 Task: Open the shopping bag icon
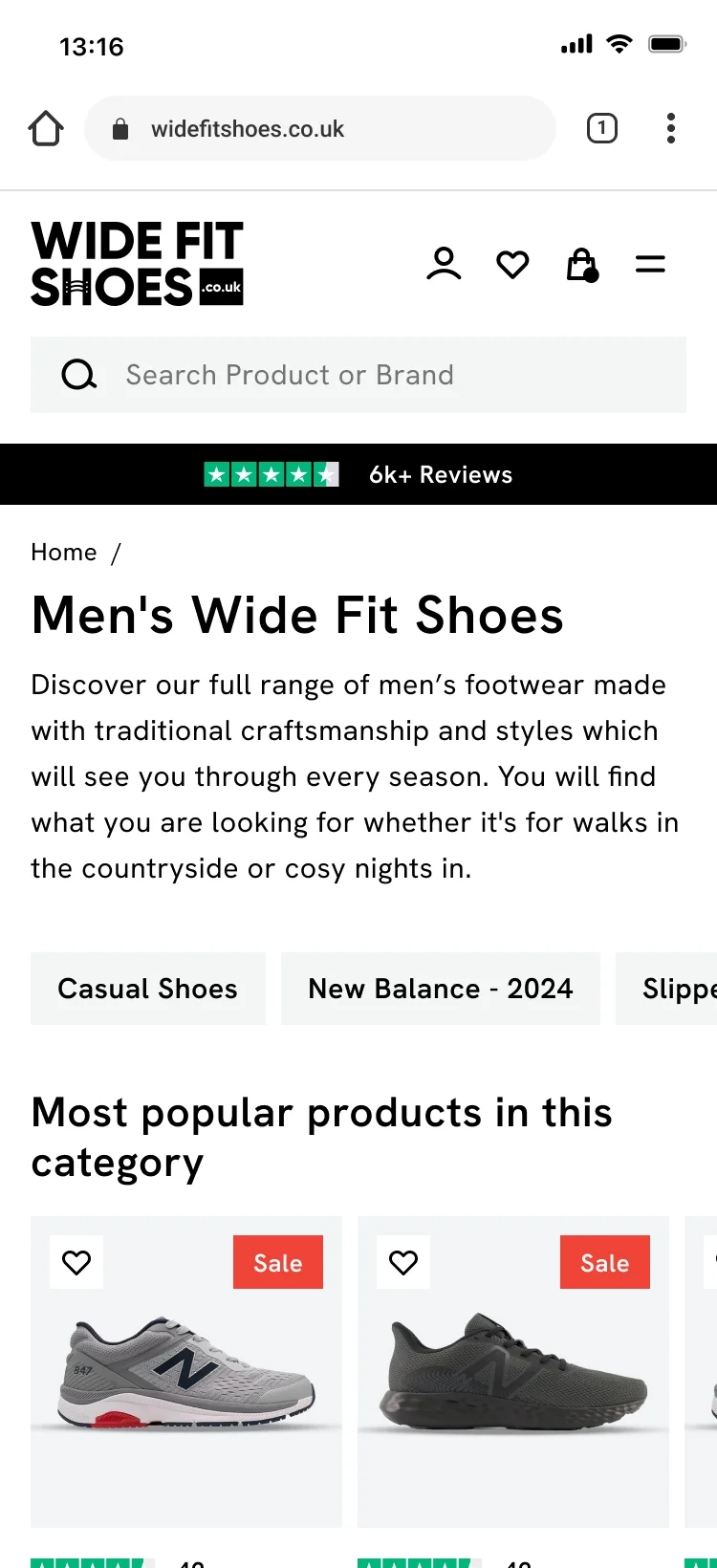582,265
